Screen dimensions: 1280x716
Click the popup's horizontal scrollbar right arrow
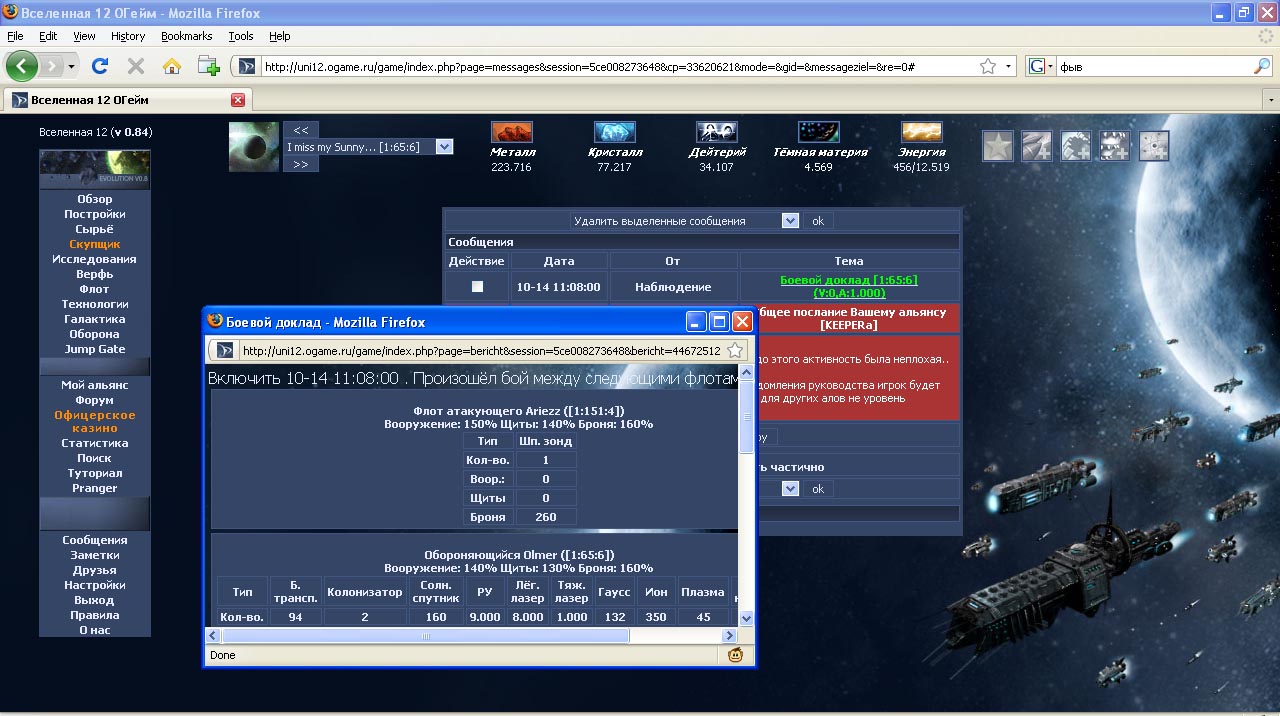730,635
